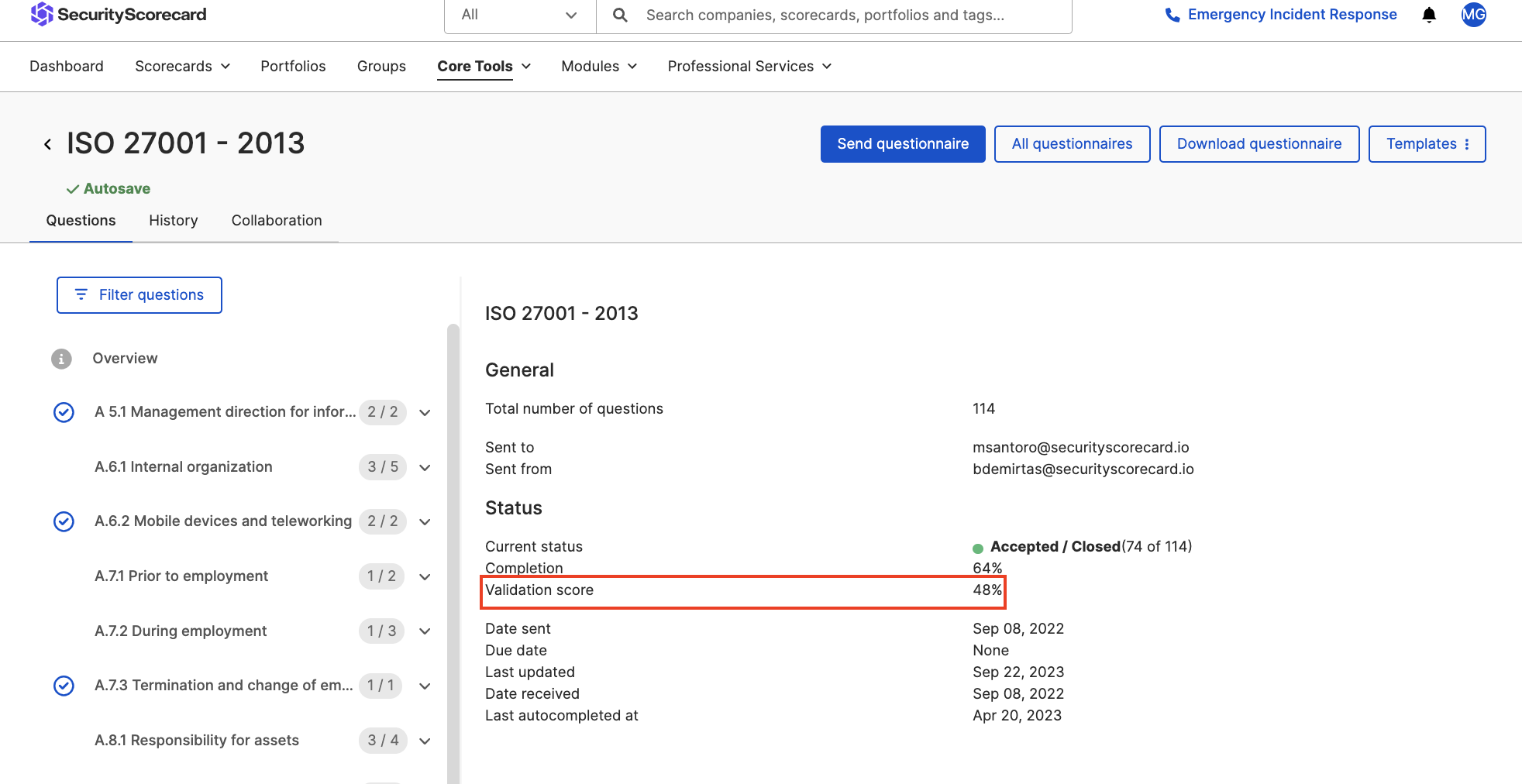Click the All questionnaires button
The image size is (1522, 784).
point(1072,144)
